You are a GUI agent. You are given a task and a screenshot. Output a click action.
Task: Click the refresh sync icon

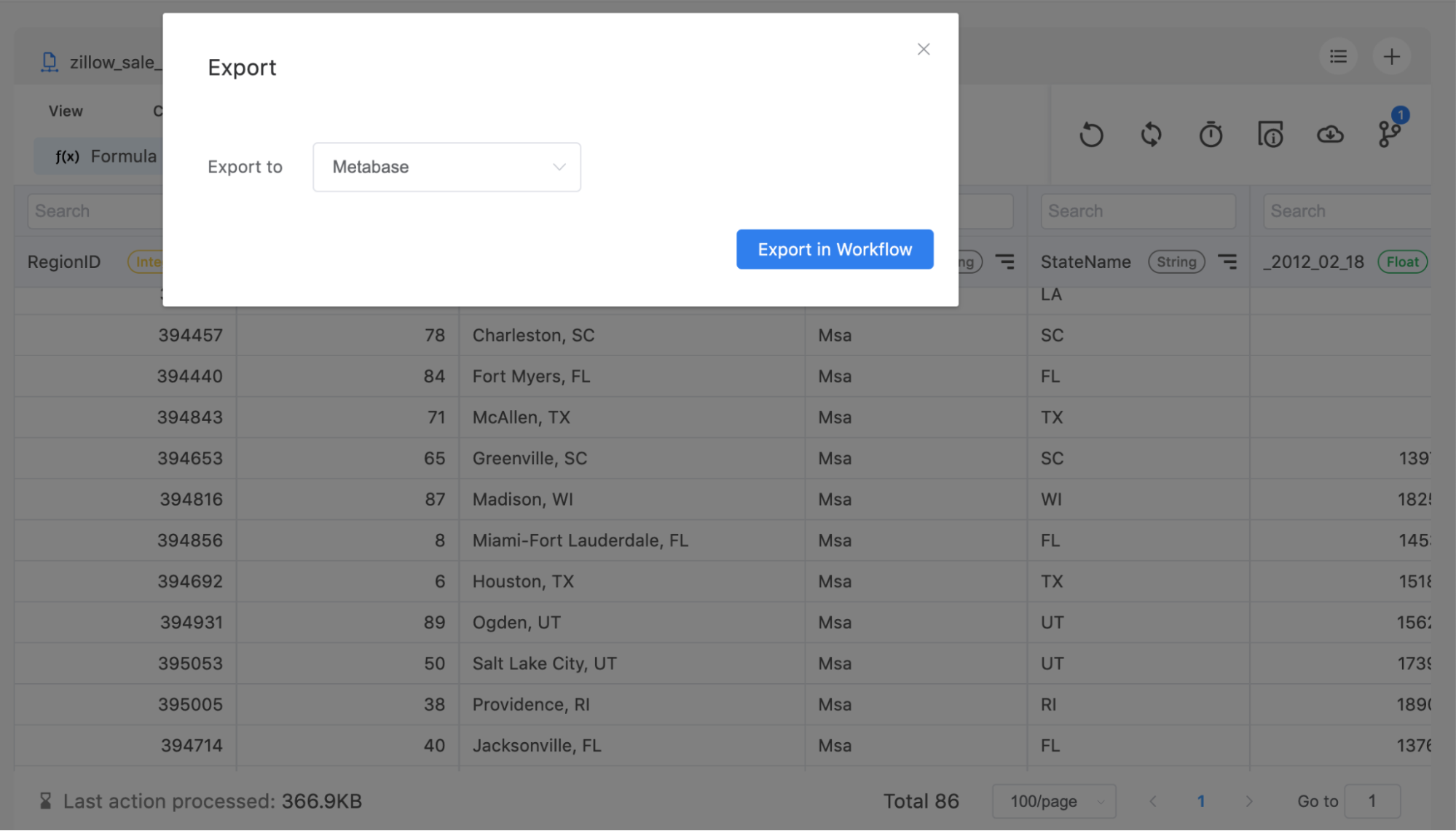[x=1151, y=135]
